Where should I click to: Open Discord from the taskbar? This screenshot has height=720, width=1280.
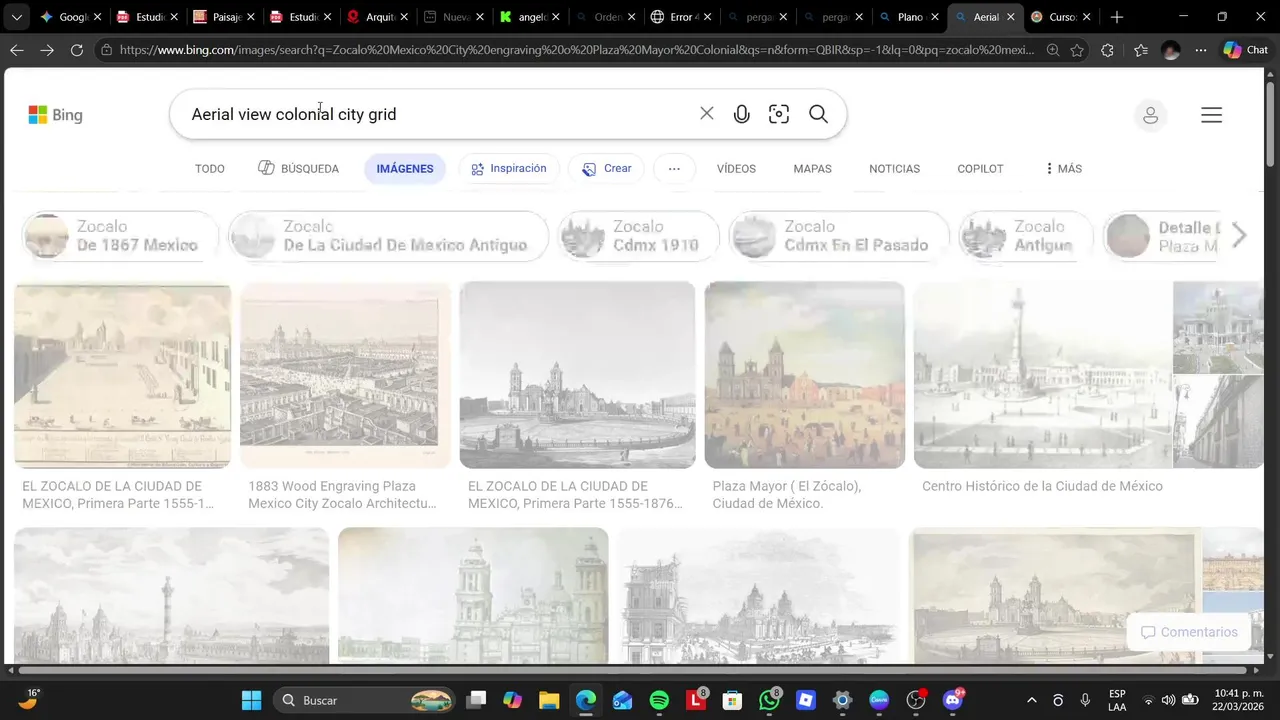coord(952,700)
